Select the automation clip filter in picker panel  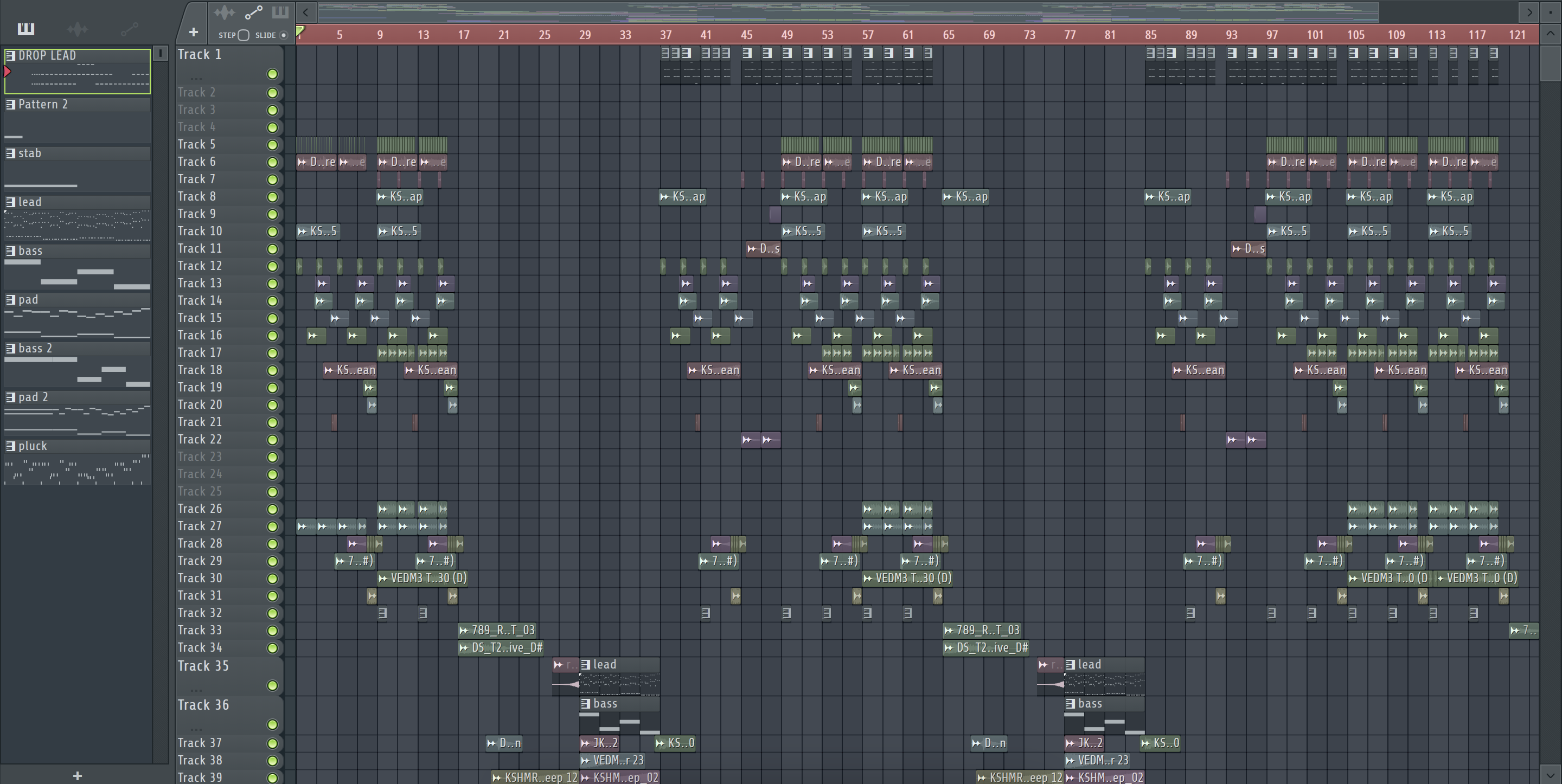tap(130, 29)
